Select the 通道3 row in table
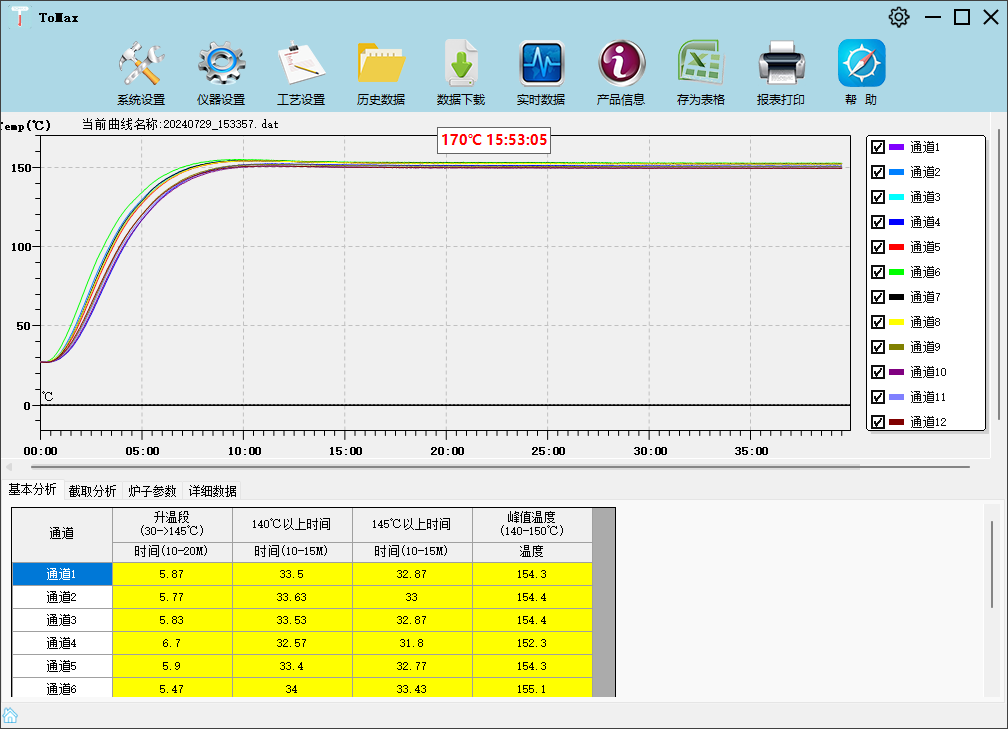This screenshot has width=1008, height=729. pos(62,620)
